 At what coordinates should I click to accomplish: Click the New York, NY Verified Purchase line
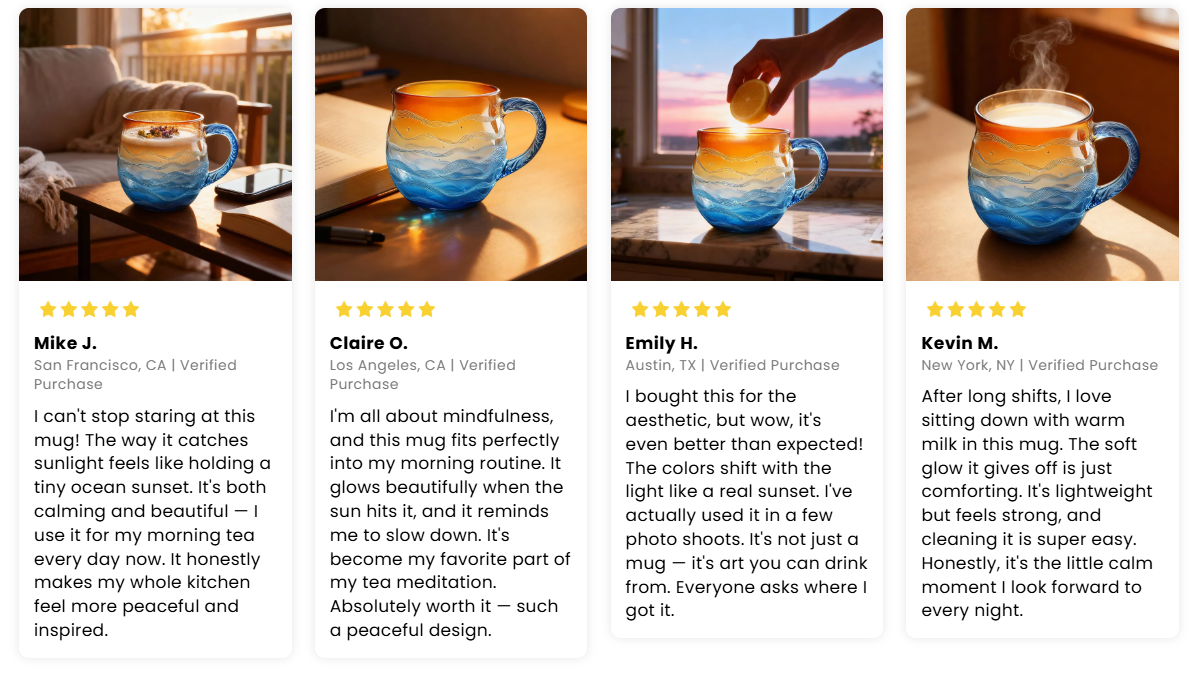pyautogui.click(x=1039, y=365)
